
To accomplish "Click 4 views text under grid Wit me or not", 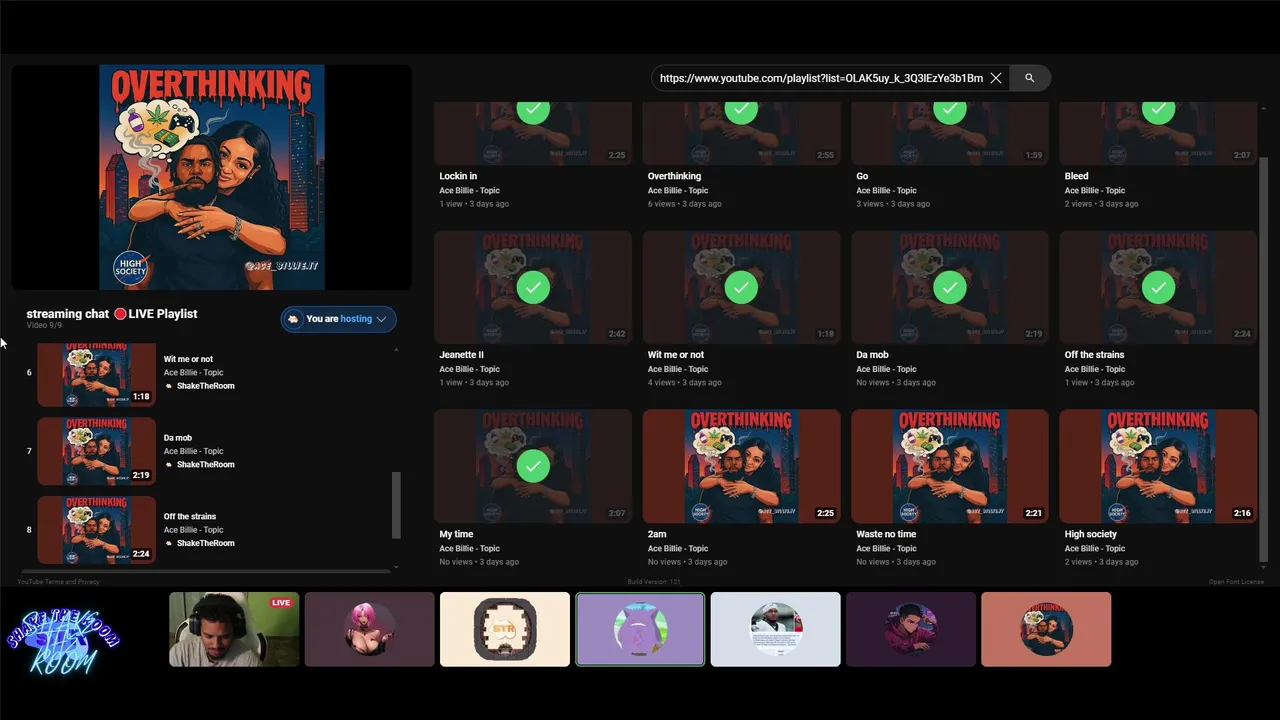I will (x=662, y=382).
